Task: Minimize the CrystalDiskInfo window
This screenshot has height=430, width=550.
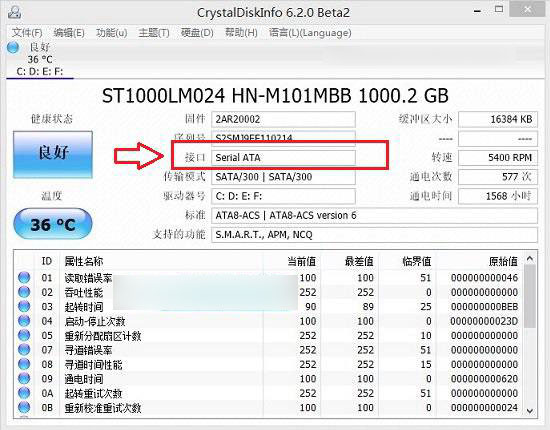Action: click(477, 11)
